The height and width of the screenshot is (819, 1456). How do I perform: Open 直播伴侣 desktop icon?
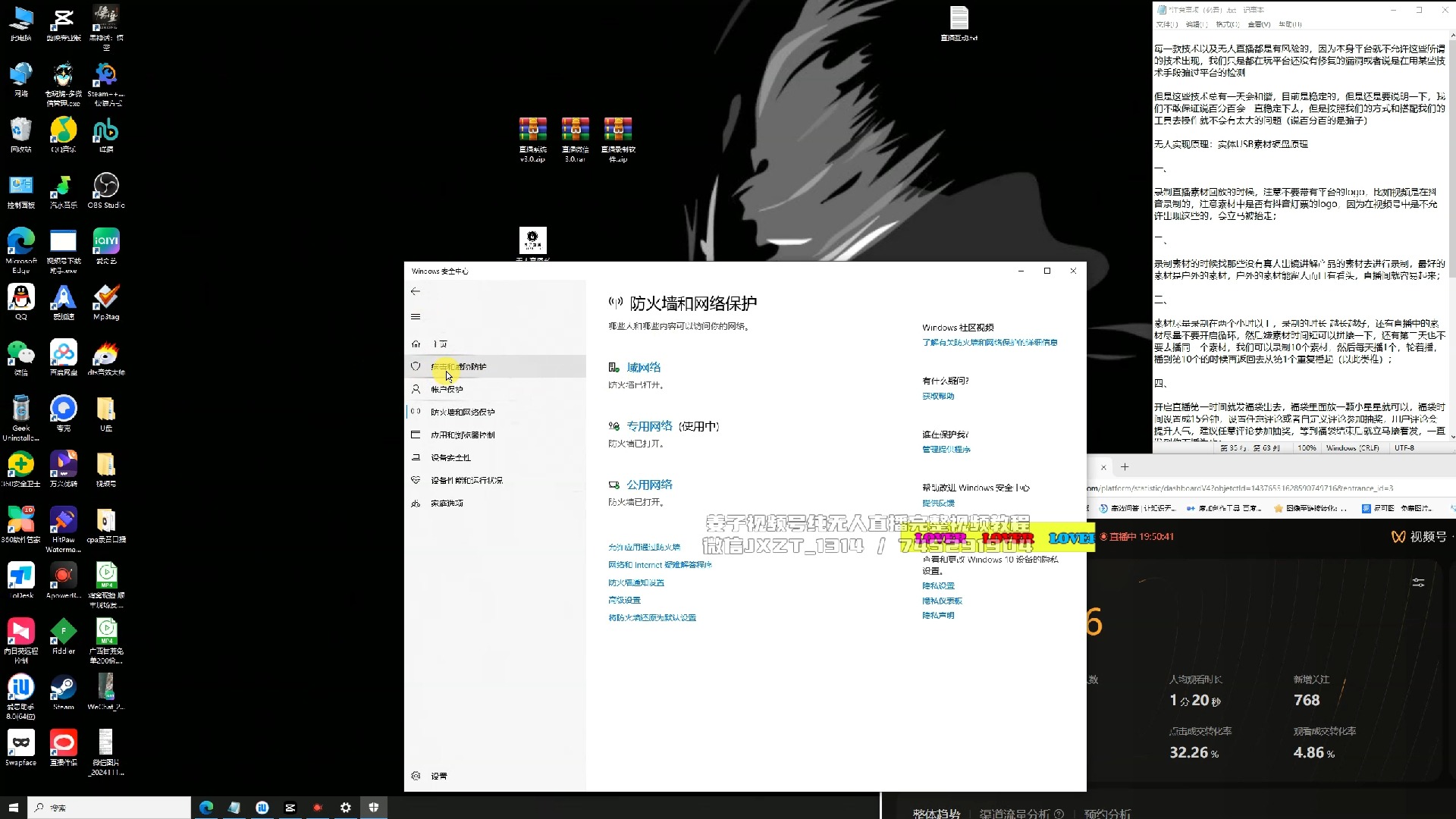pyautogui.click(x=64, y=748)
